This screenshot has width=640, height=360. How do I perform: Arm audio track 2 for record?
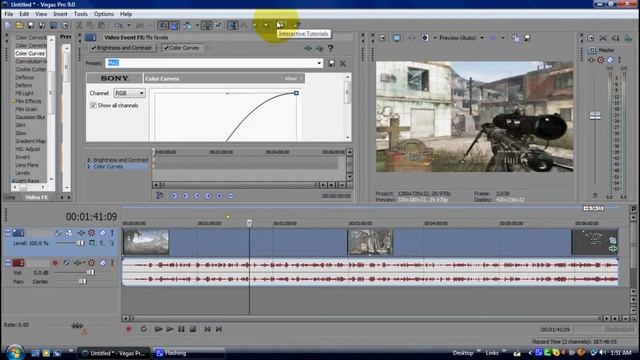(x=55, y=263)
